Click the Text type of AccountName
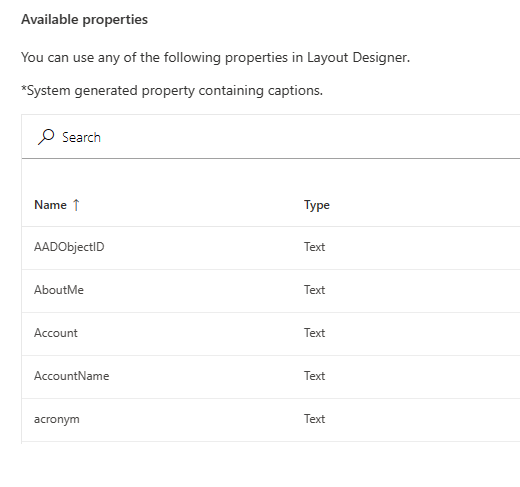Screen dimensions: 520x487 (314, 376)
